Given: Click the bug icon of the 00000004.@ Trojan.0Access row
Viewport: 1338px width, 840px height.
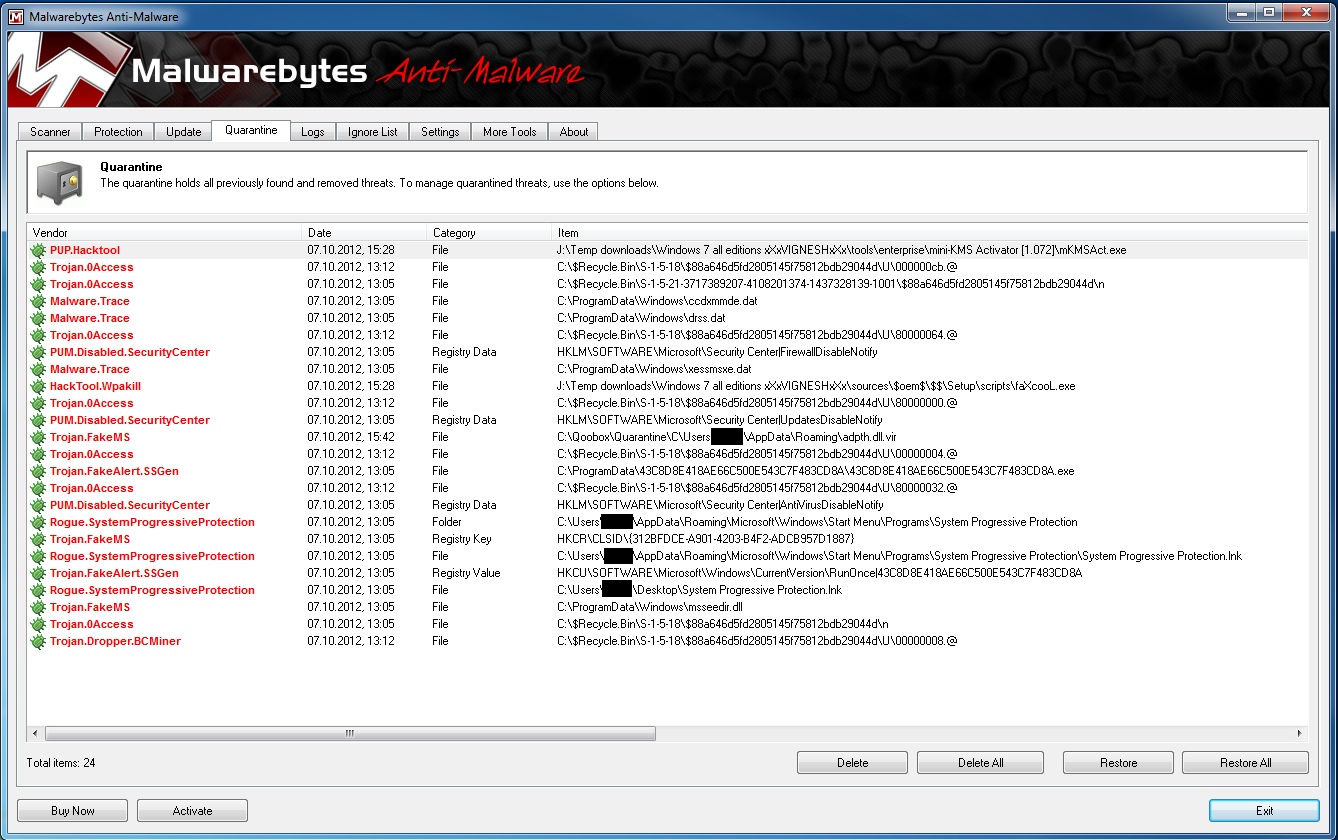Looking at the screenshot, I should click(x=38, y=454).
